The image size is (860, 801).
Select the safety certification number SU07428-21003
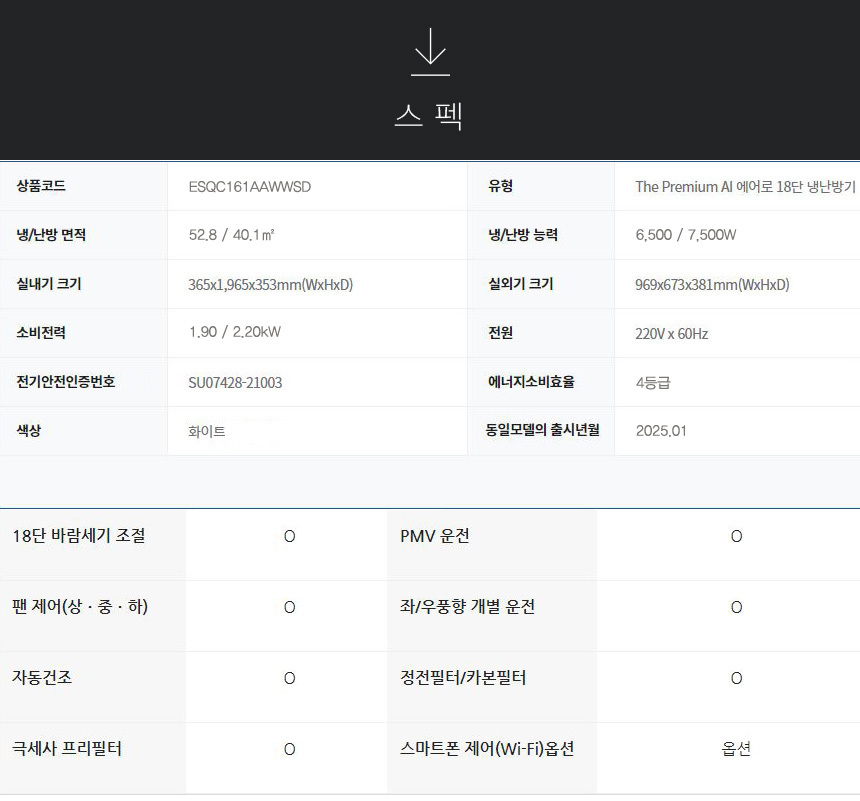[235, 383]
